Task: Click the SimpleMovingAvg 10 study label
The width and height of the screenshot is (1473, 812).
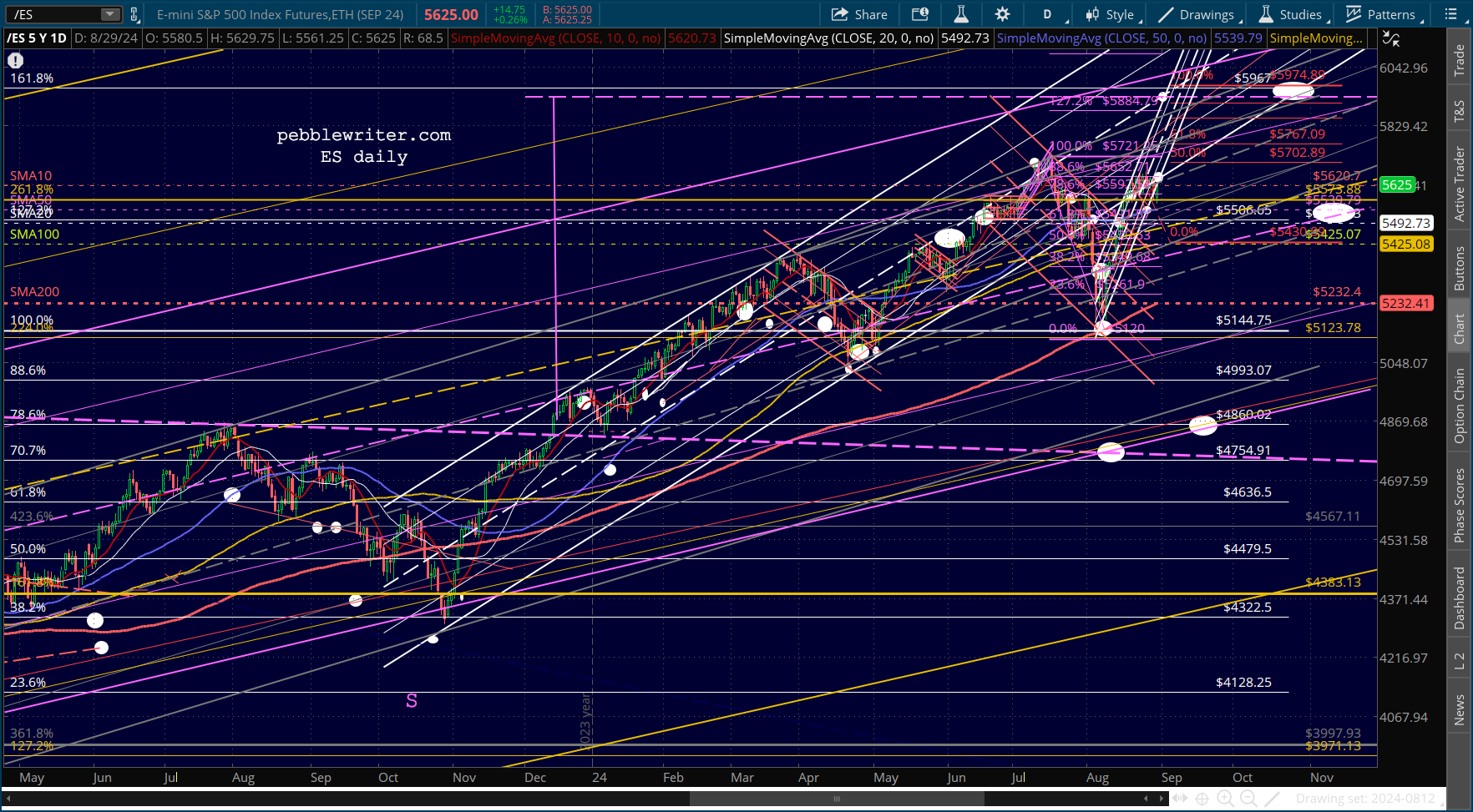Action: pyautogui.click(x=555, y=38)
